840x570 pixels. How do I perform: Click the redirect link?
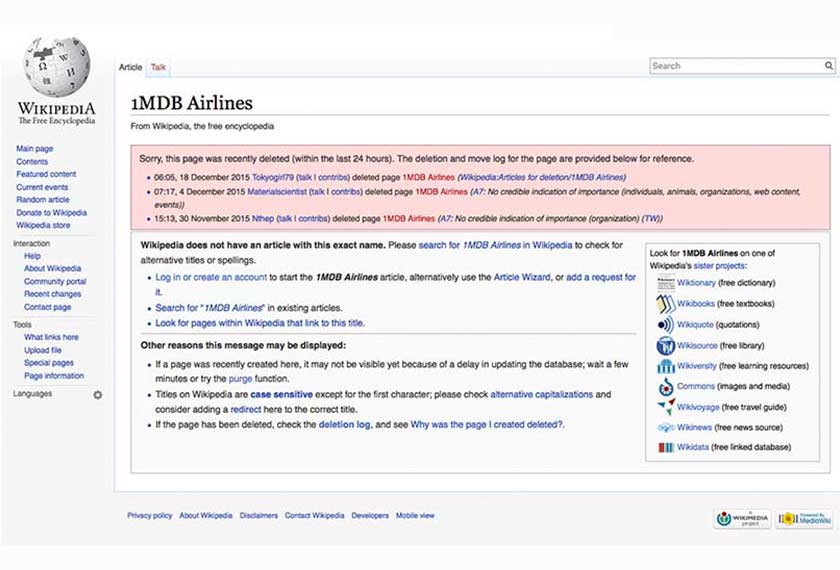coord(245,409)
